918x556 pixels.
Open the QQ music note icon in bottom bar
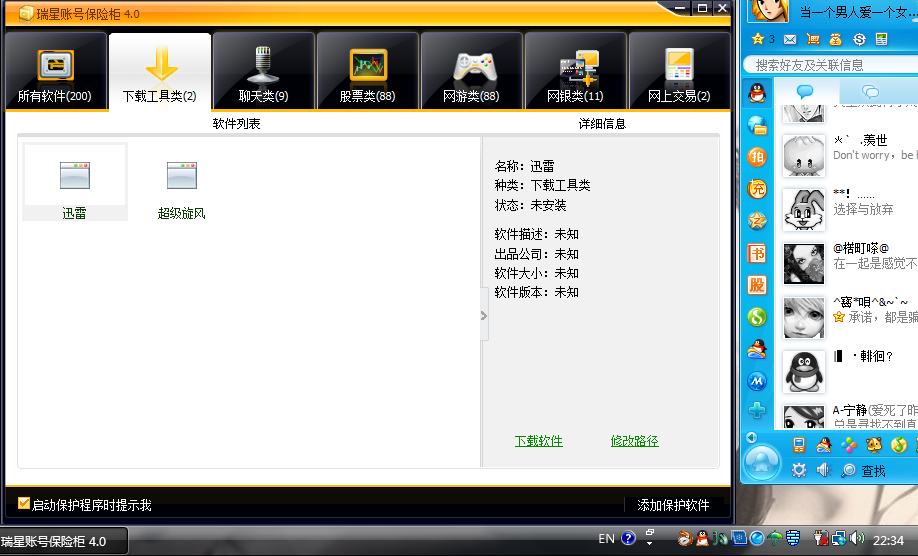(899, 445)
